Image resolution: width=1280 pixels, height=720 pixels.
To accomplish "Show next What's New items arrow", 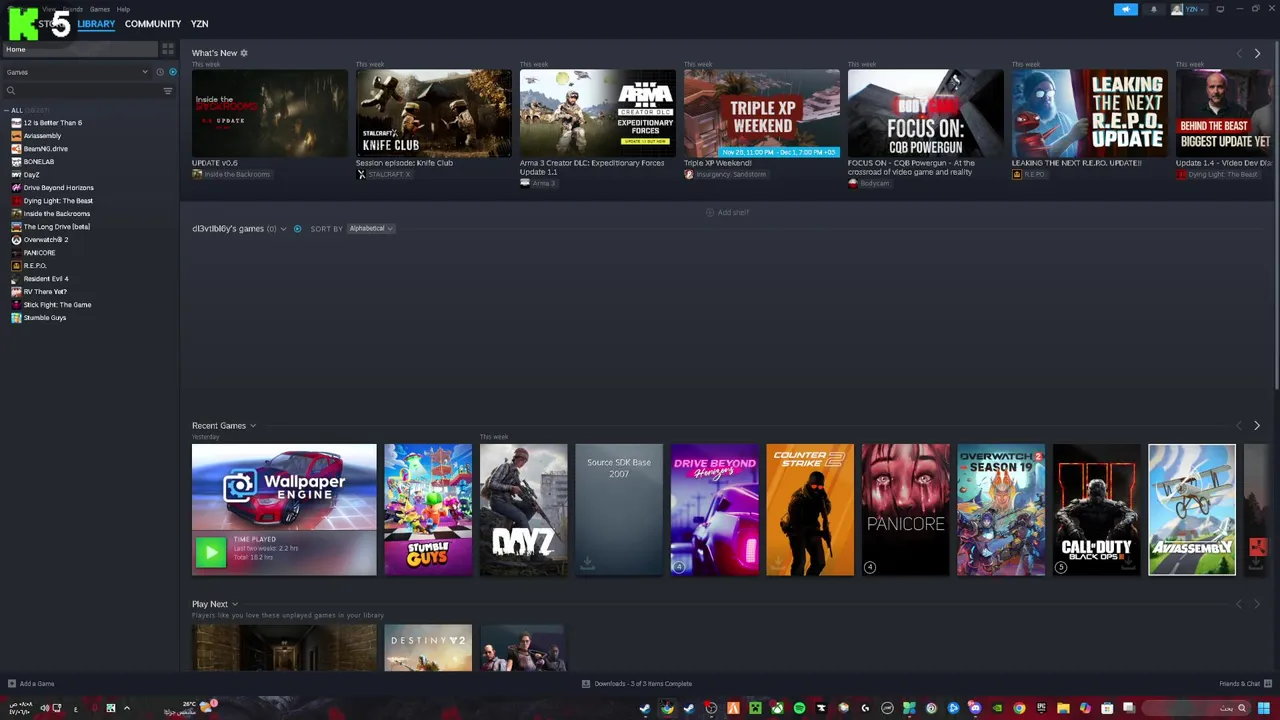I will pos(1257,53).
